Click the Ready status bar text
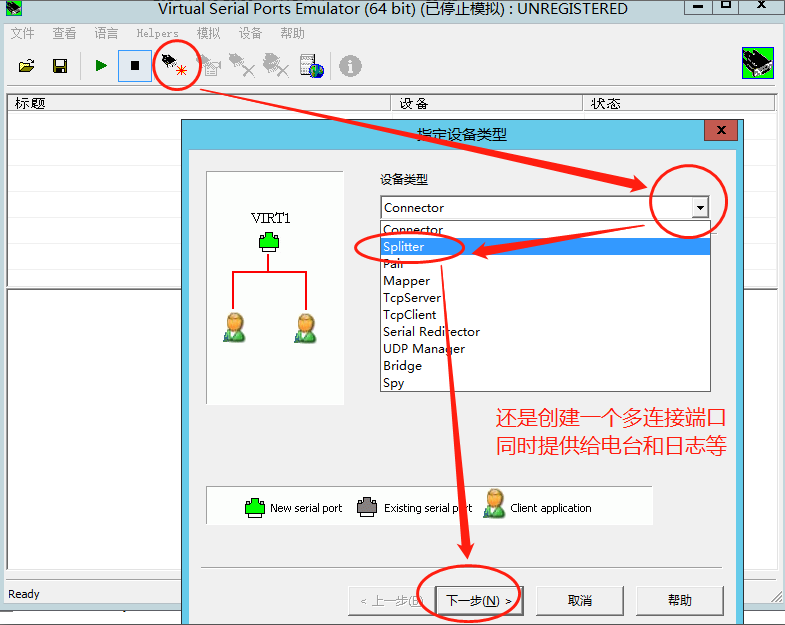The image size is (785, 625). pyautogui.click(x=24, y=594)
